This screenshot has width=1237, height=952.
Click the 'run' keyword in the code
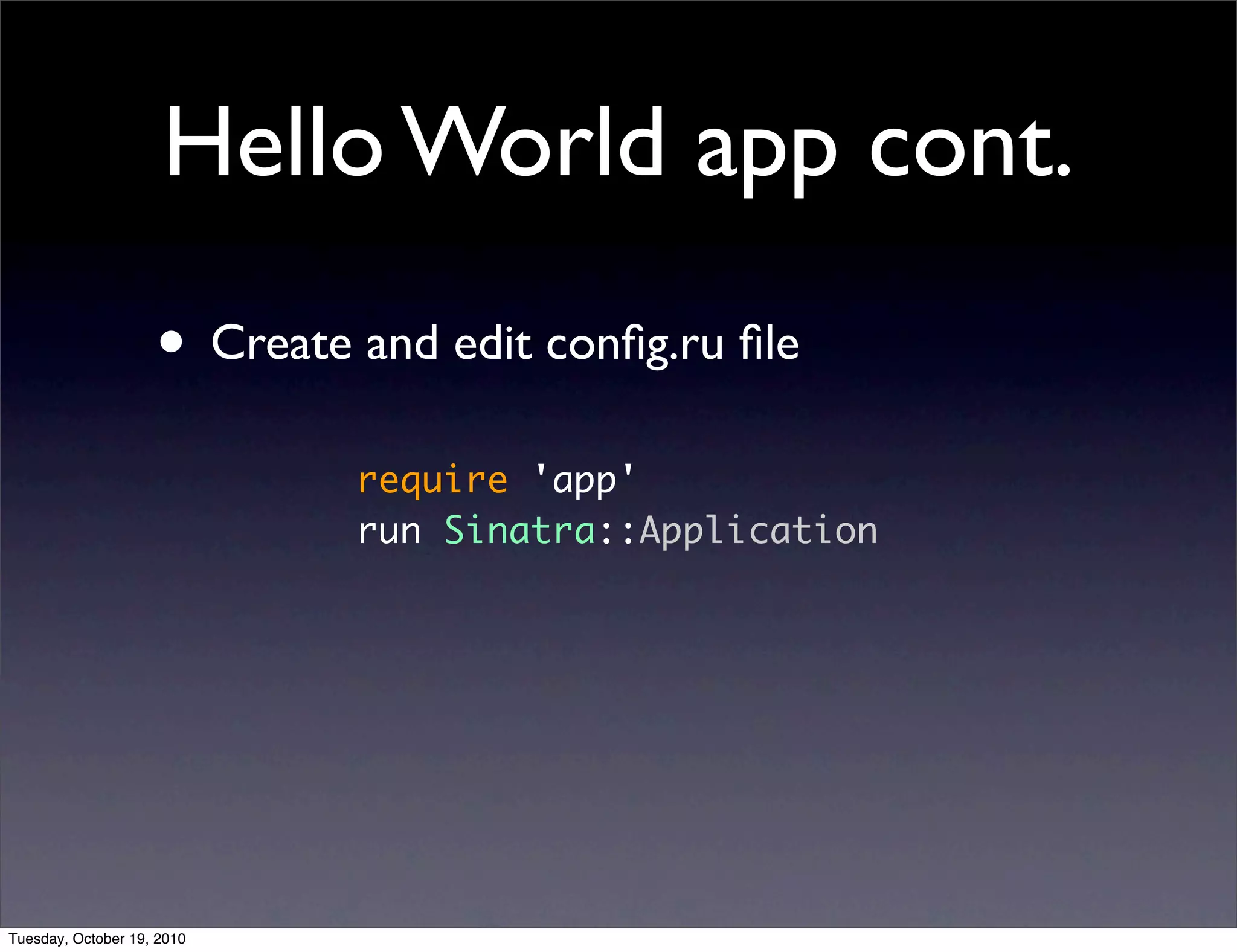[x=390, y=532]
